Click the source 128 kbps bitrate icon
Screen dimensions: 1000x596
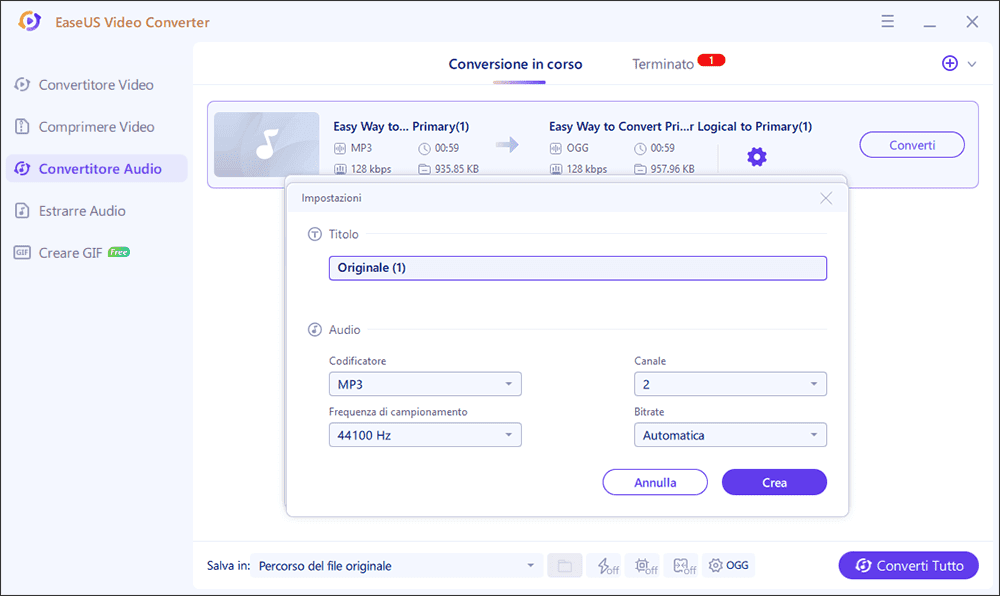pos(340,169)
